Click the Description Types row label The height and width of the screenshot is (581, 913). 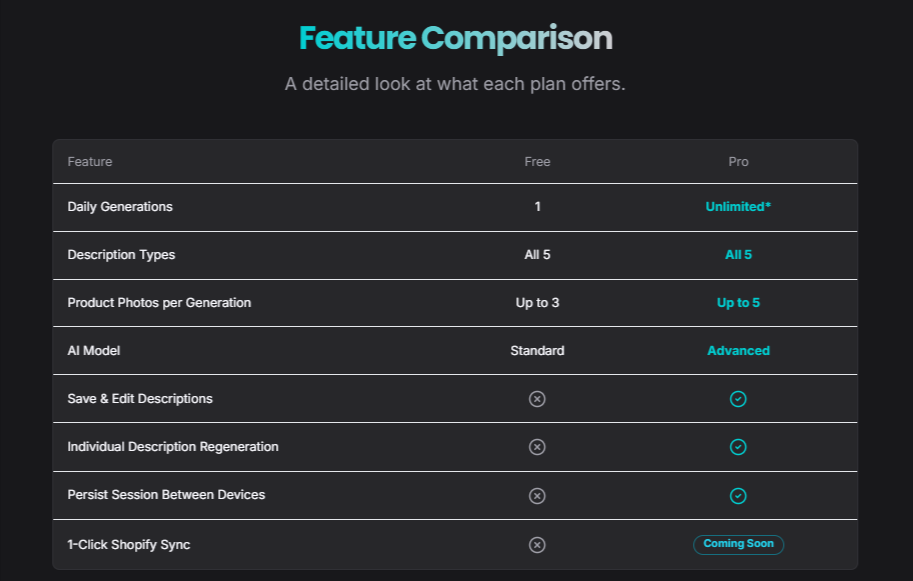click(121, 255)
